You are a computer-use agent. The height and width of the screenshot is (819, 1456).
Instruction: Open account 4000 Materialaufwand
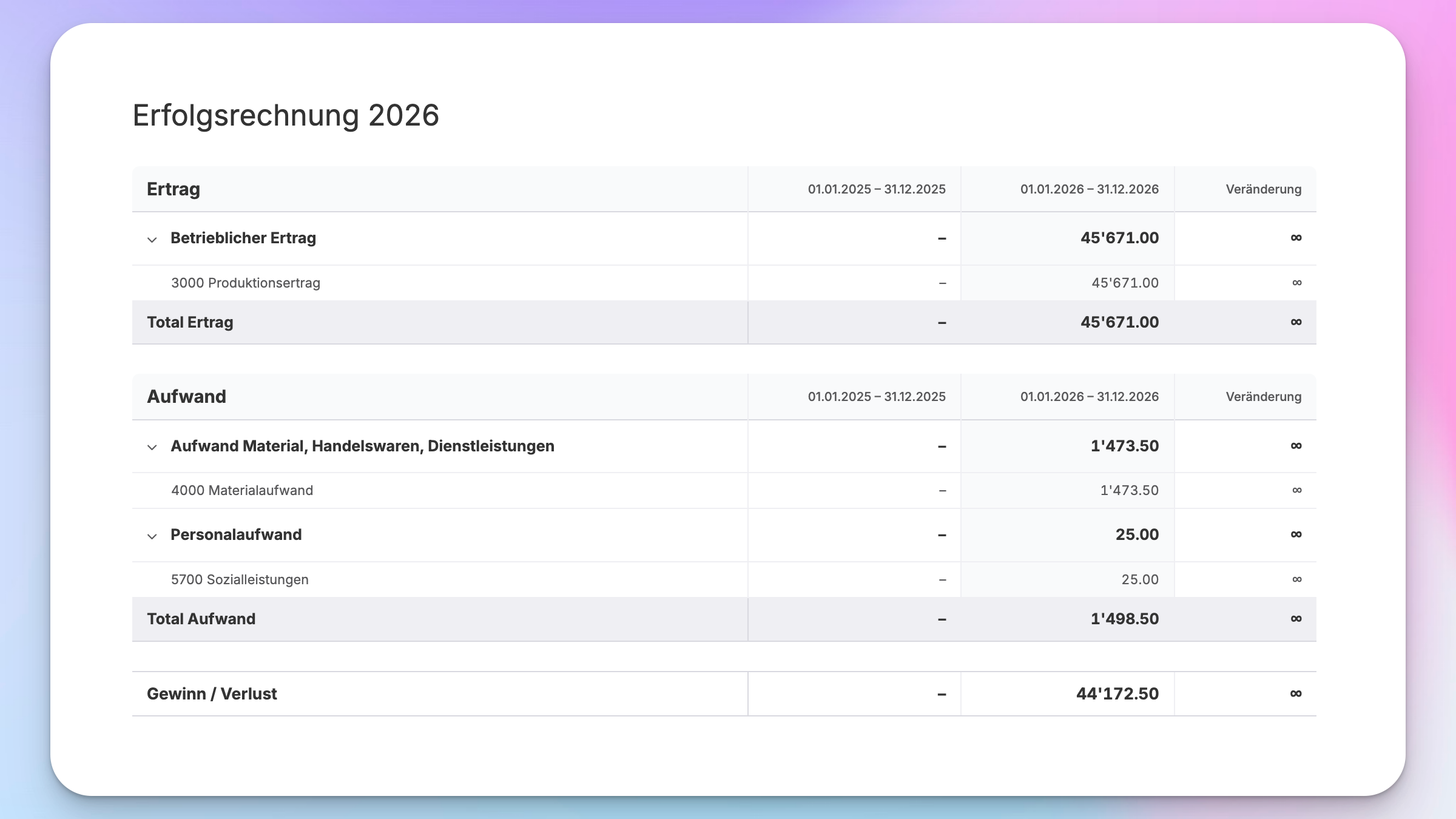point(242,490)
